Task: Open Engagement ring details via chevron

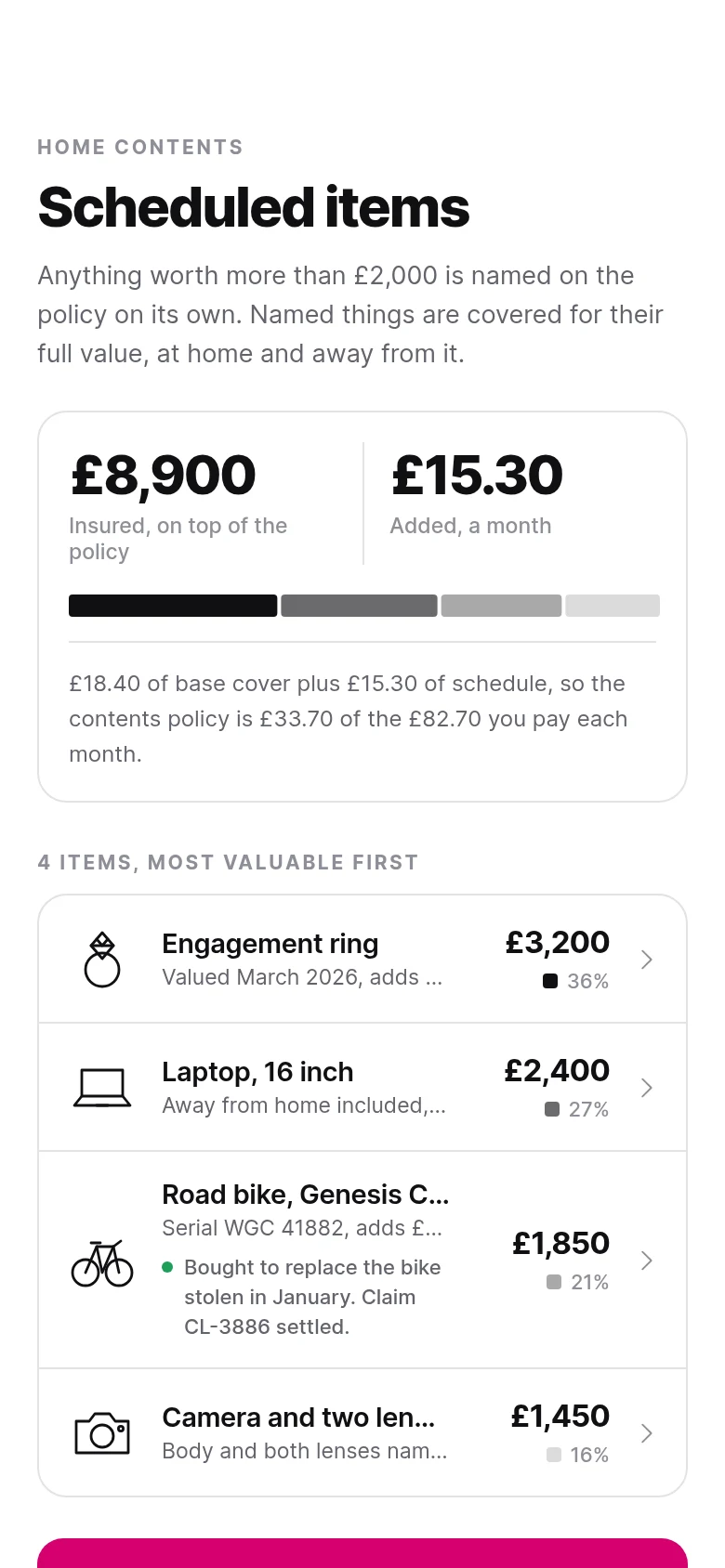Action: [647, 960]
